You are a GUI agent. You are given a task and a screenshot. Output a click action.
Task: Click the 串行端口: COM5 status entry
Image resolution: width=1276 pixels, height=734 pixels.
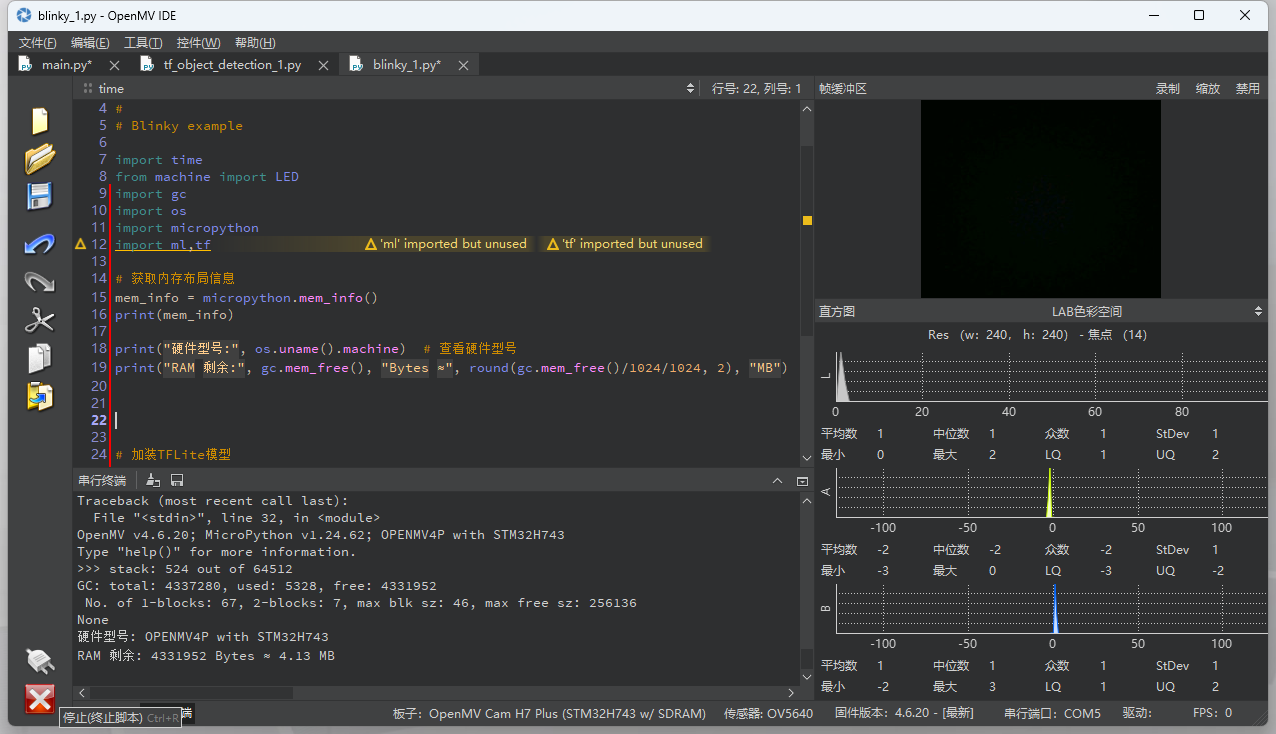click(1052, 714)
